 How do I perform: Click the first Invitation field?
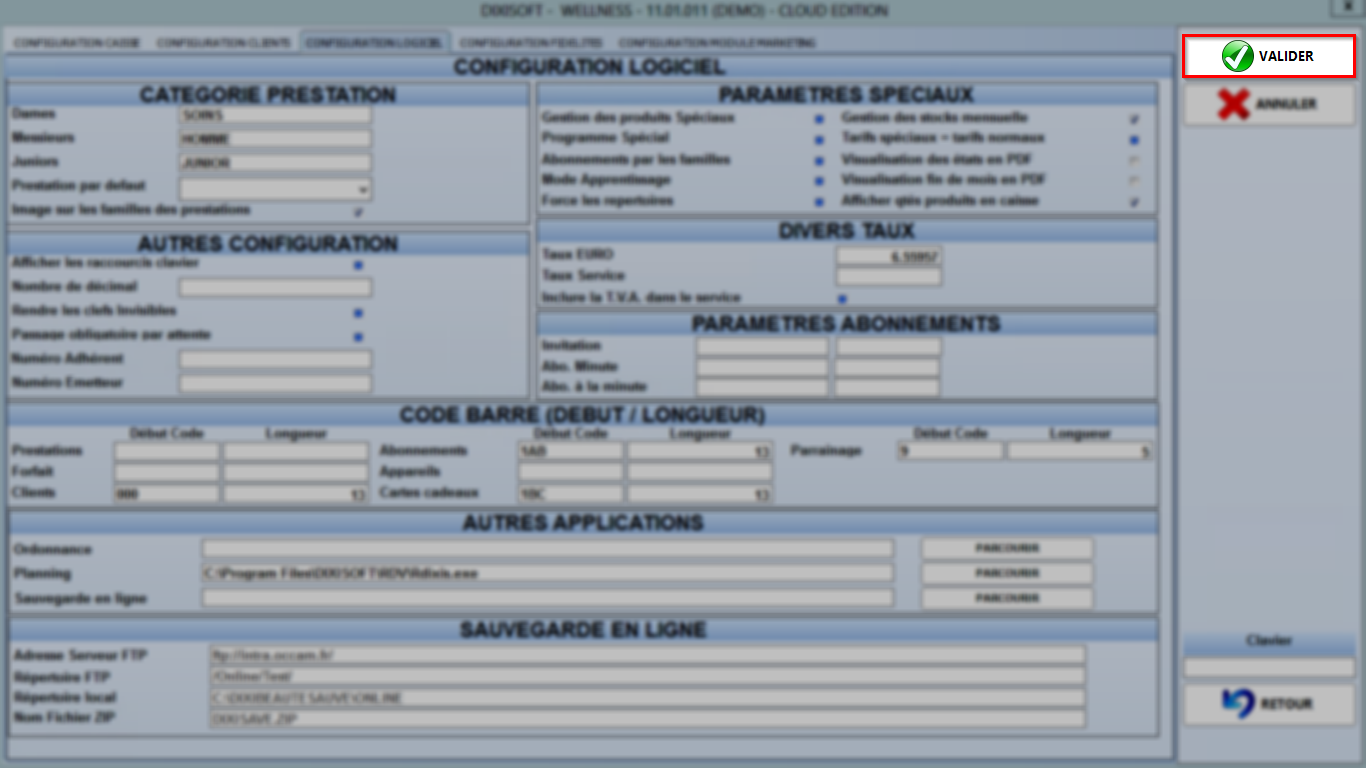[763, 347]
